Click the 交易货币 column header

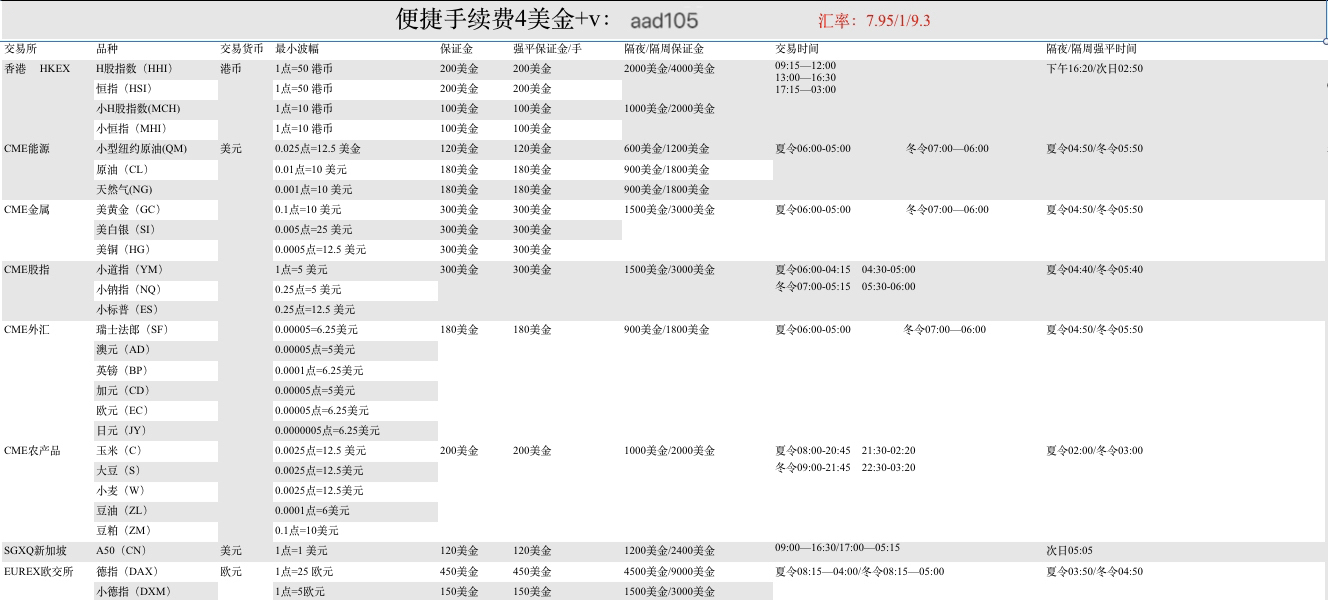[x=242, y=48]
